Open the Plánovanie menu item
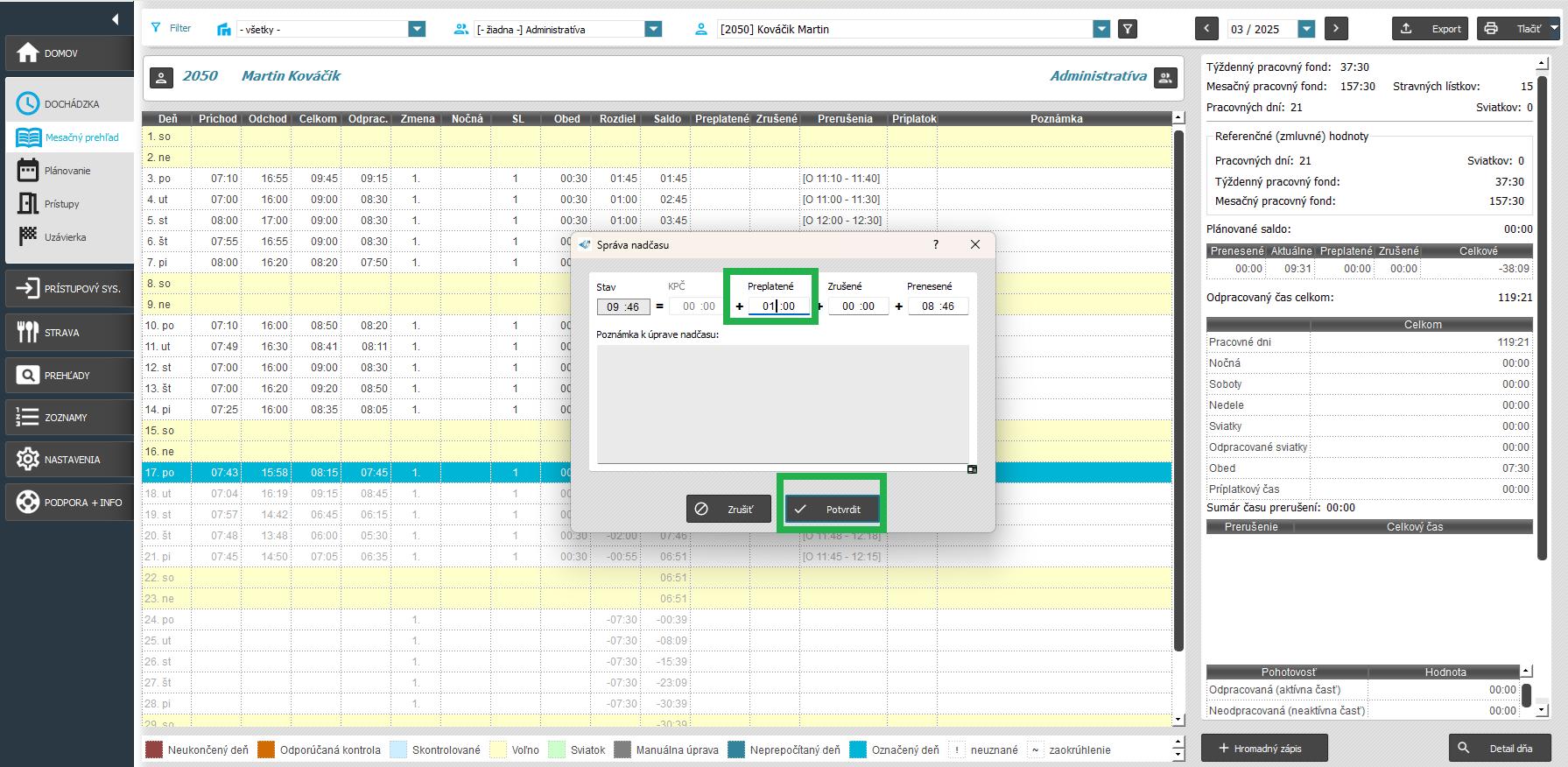This screenshot has height=767, width=1568. [67, 171]
